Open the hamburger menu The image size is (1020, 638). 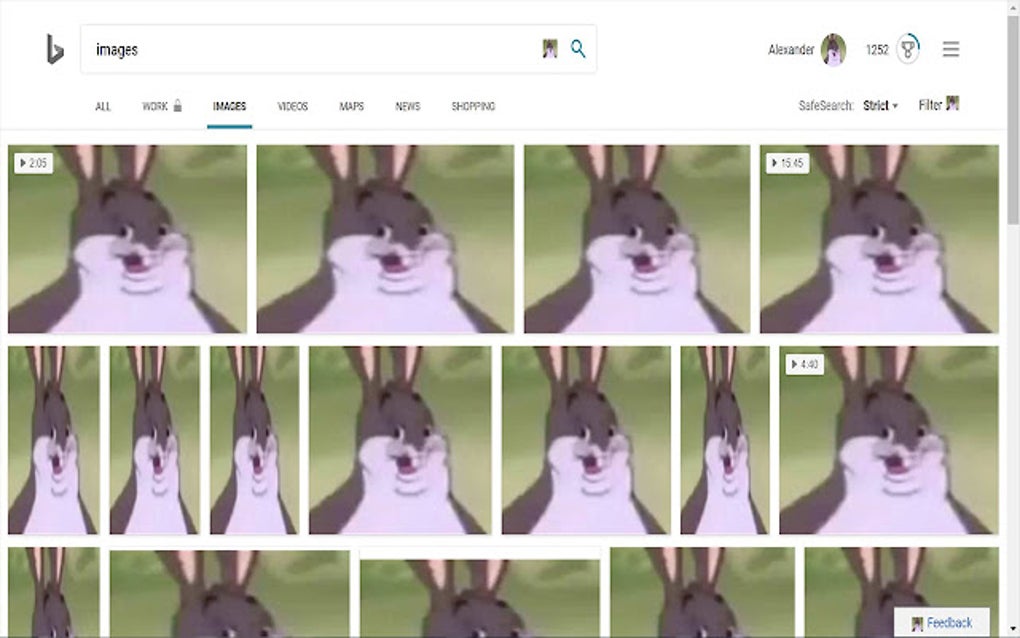pyautogui.click(x=950, y=48)
